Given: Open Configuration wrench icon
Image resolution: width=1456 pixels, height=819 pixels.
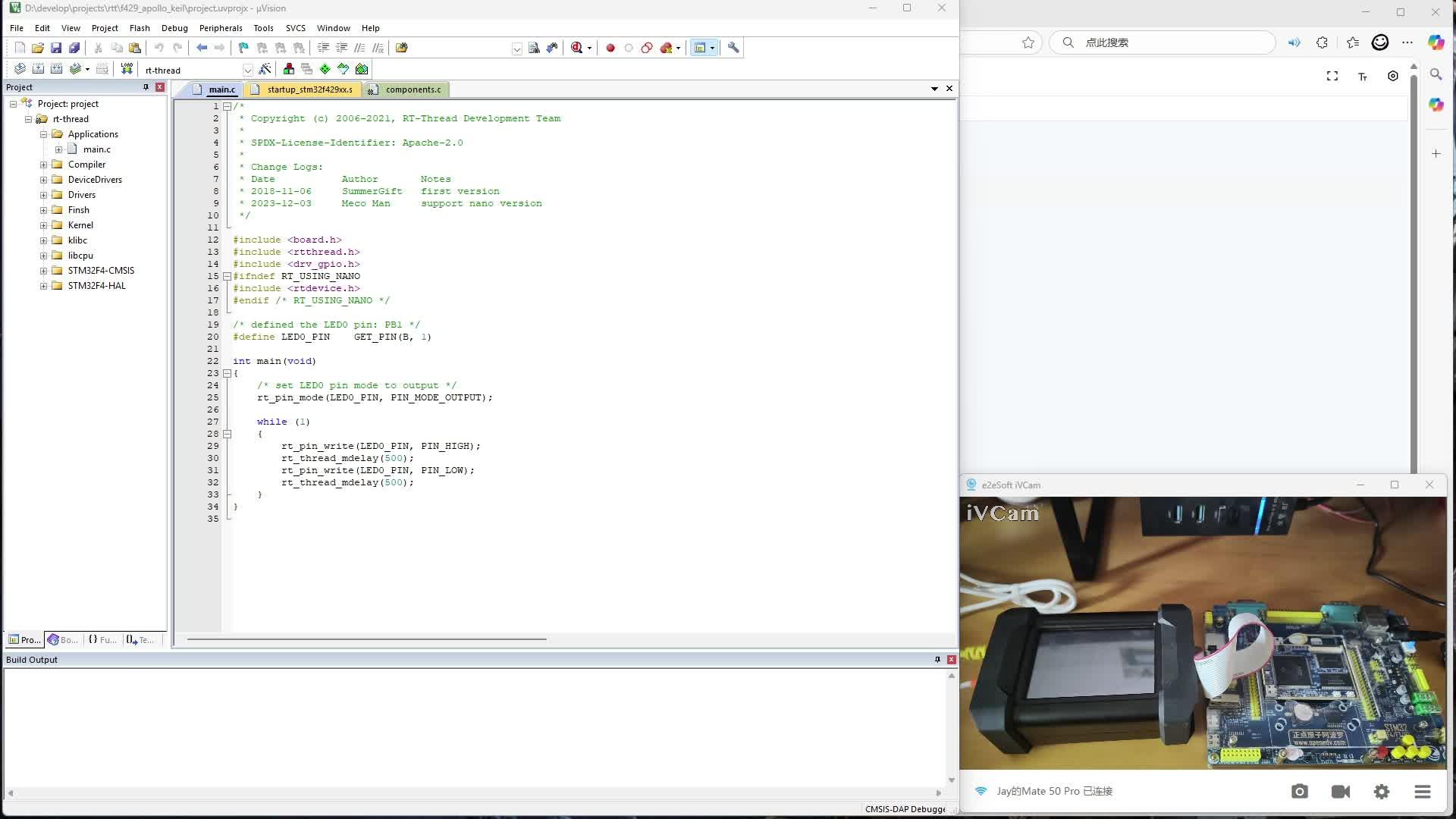Looking at the screenshot, I should [x=733, y=48].
